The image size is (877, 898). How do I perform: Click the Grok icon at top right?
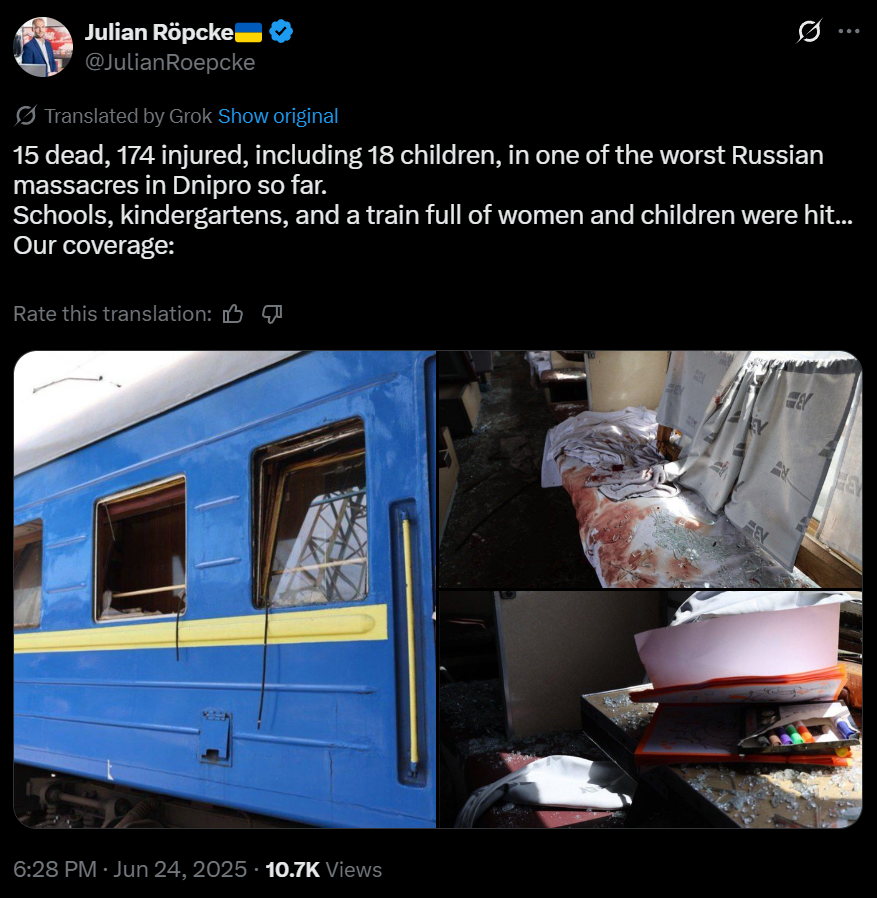[809, 31]
